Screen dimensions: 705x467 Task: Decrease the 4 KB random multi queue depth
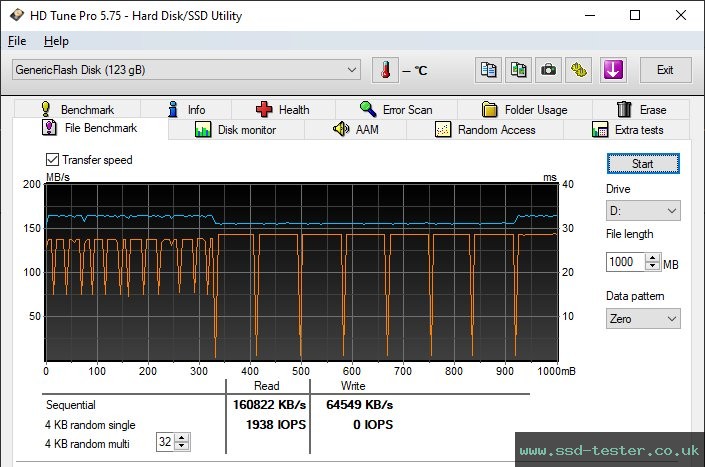coord(182,446)
